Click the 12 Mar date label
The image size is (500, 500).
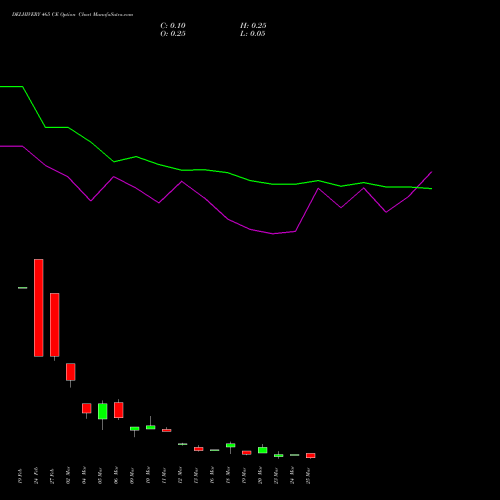click(180, 476)
